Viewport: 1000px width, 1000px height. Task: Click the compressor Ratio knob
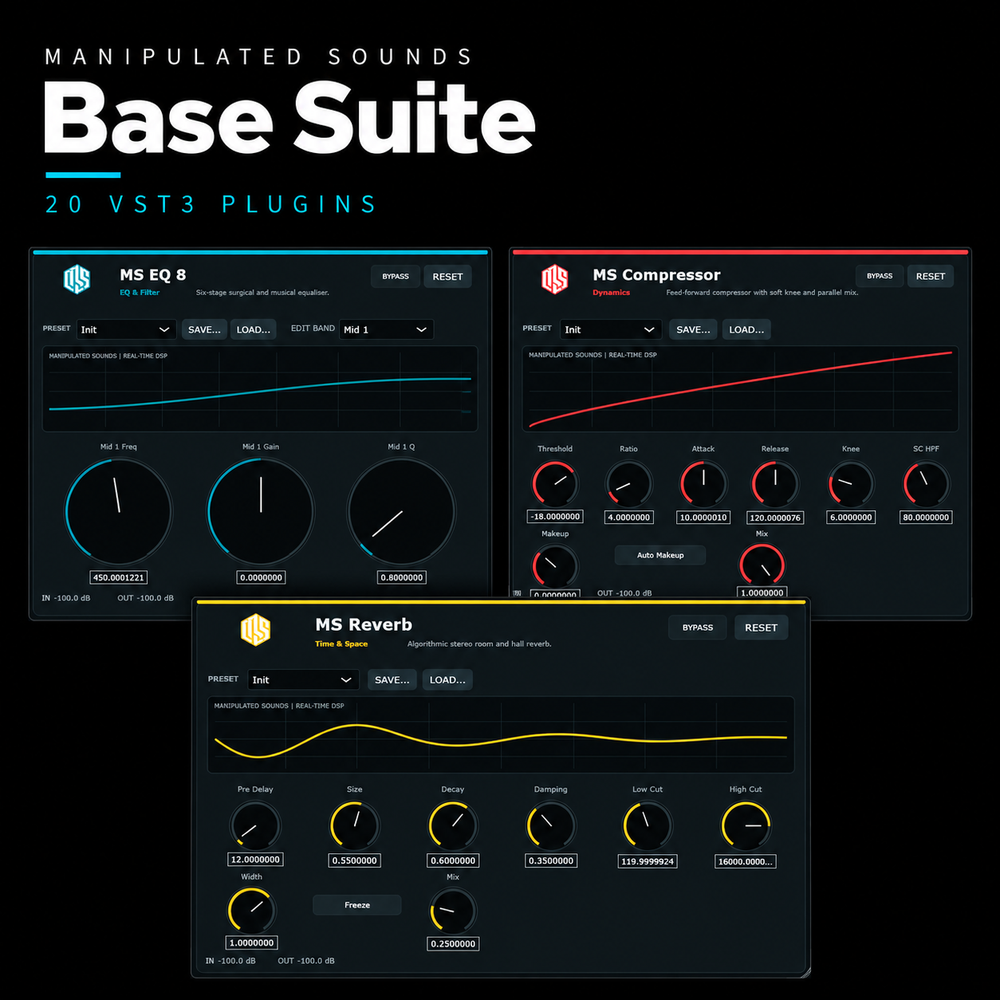[x=628, y=485]
